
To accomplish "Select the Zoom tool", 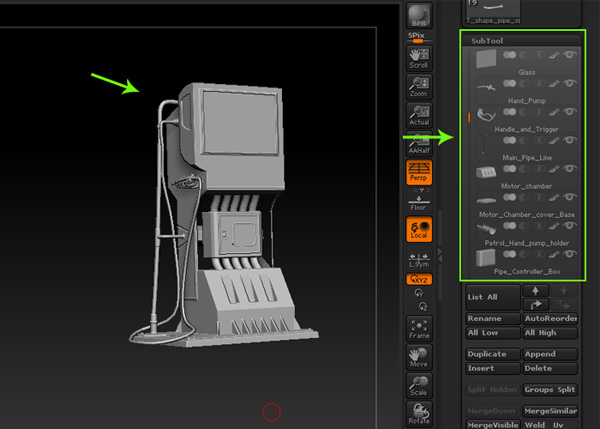I will coord(418,87).
